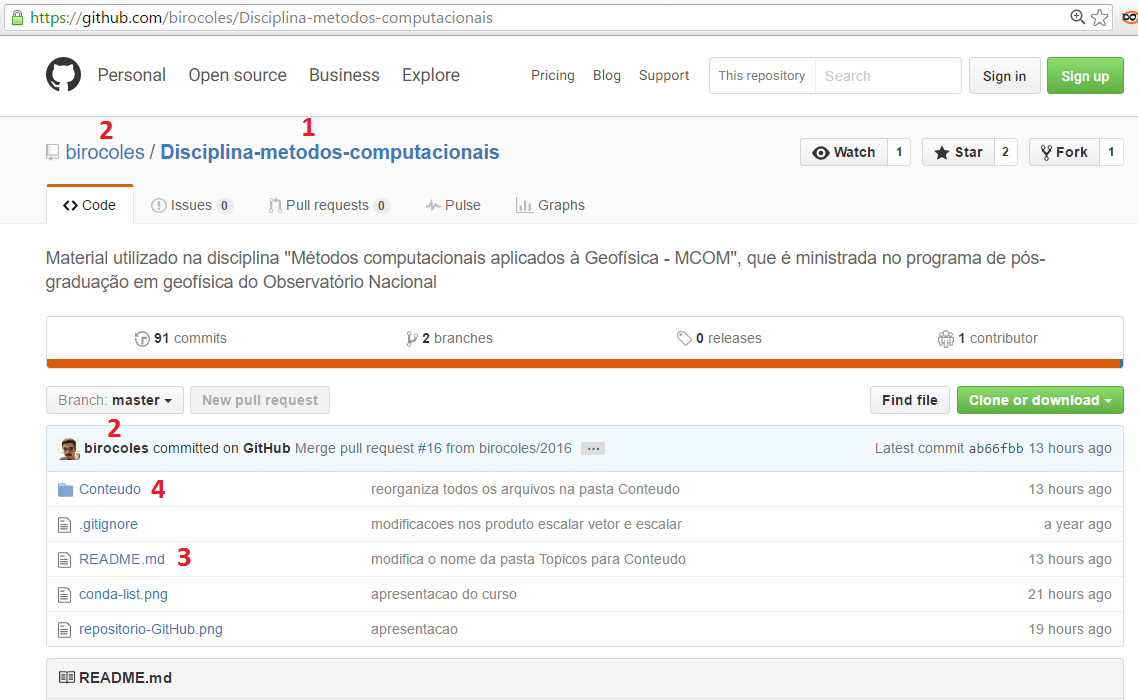1138x700 pixels.
Task: Click the Sign in button
Action: (x=1004, y=76)
